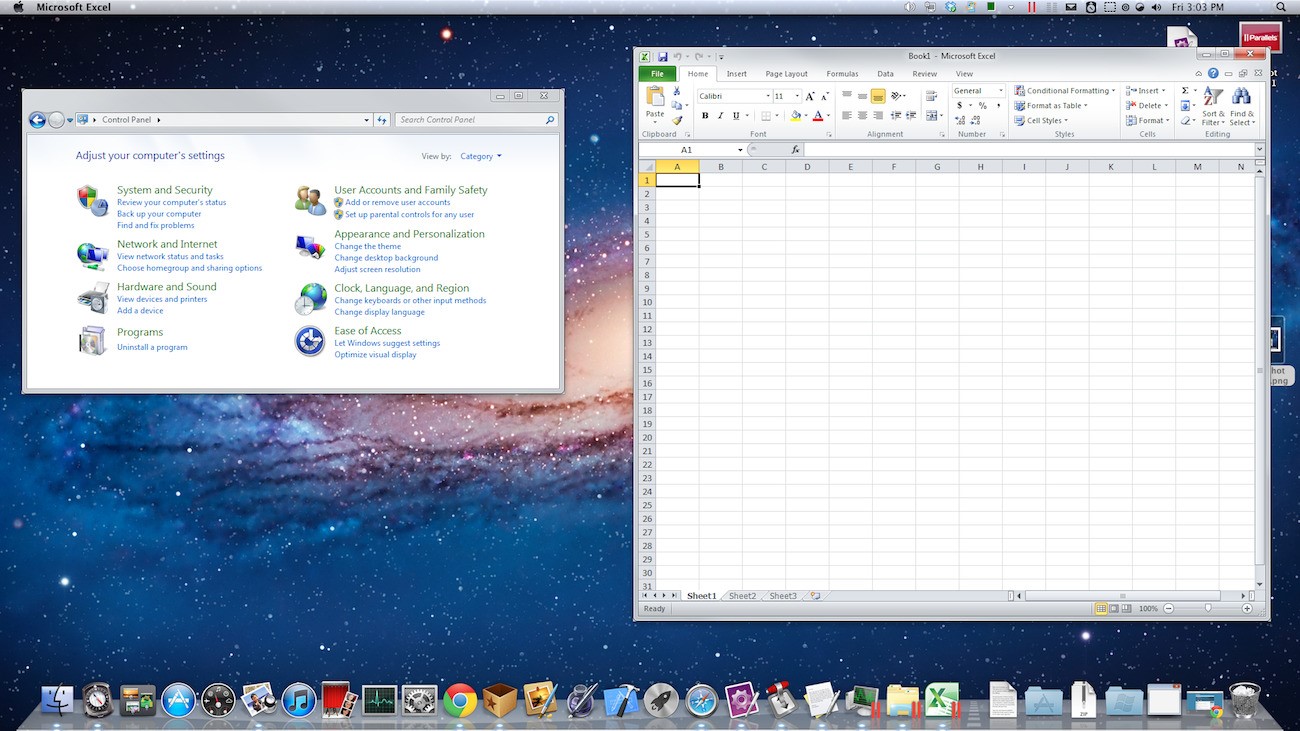Open Google Chrome from the Dock

click(460, 700)
